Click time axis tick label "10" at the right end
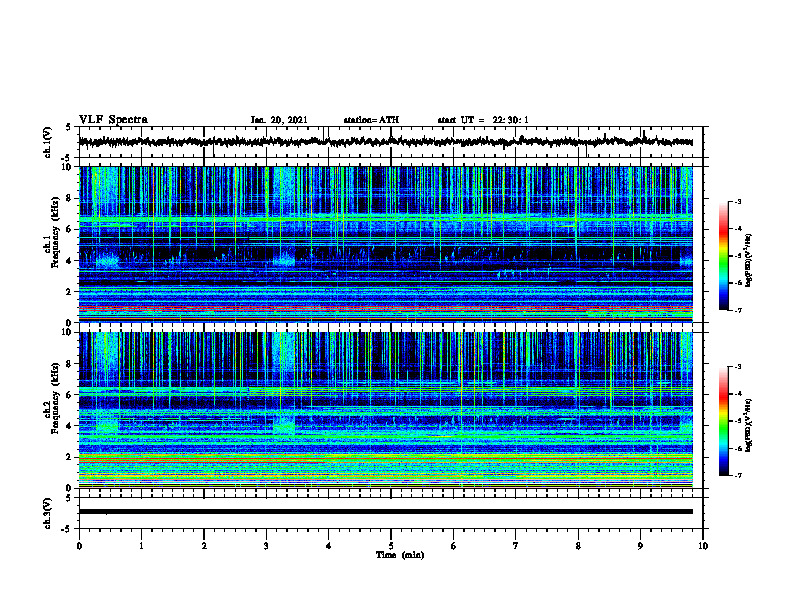 703,546
